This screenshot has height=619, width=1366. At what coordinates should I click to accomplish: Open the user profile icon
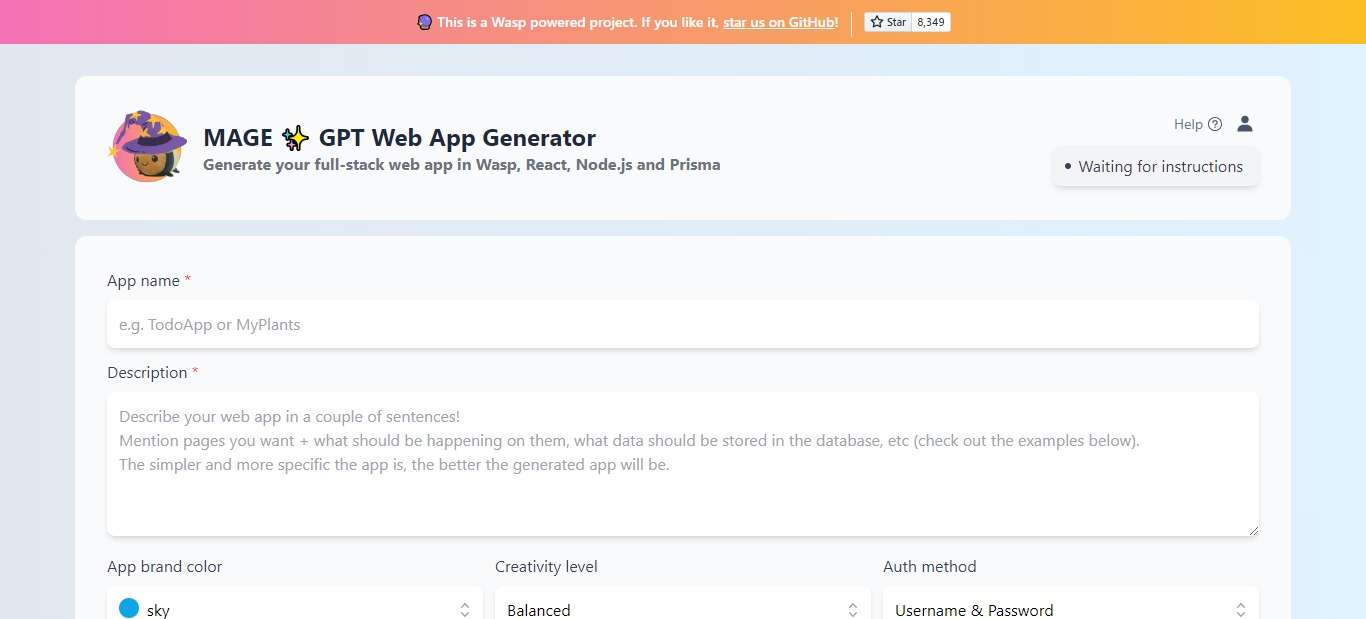[1245, 124]
